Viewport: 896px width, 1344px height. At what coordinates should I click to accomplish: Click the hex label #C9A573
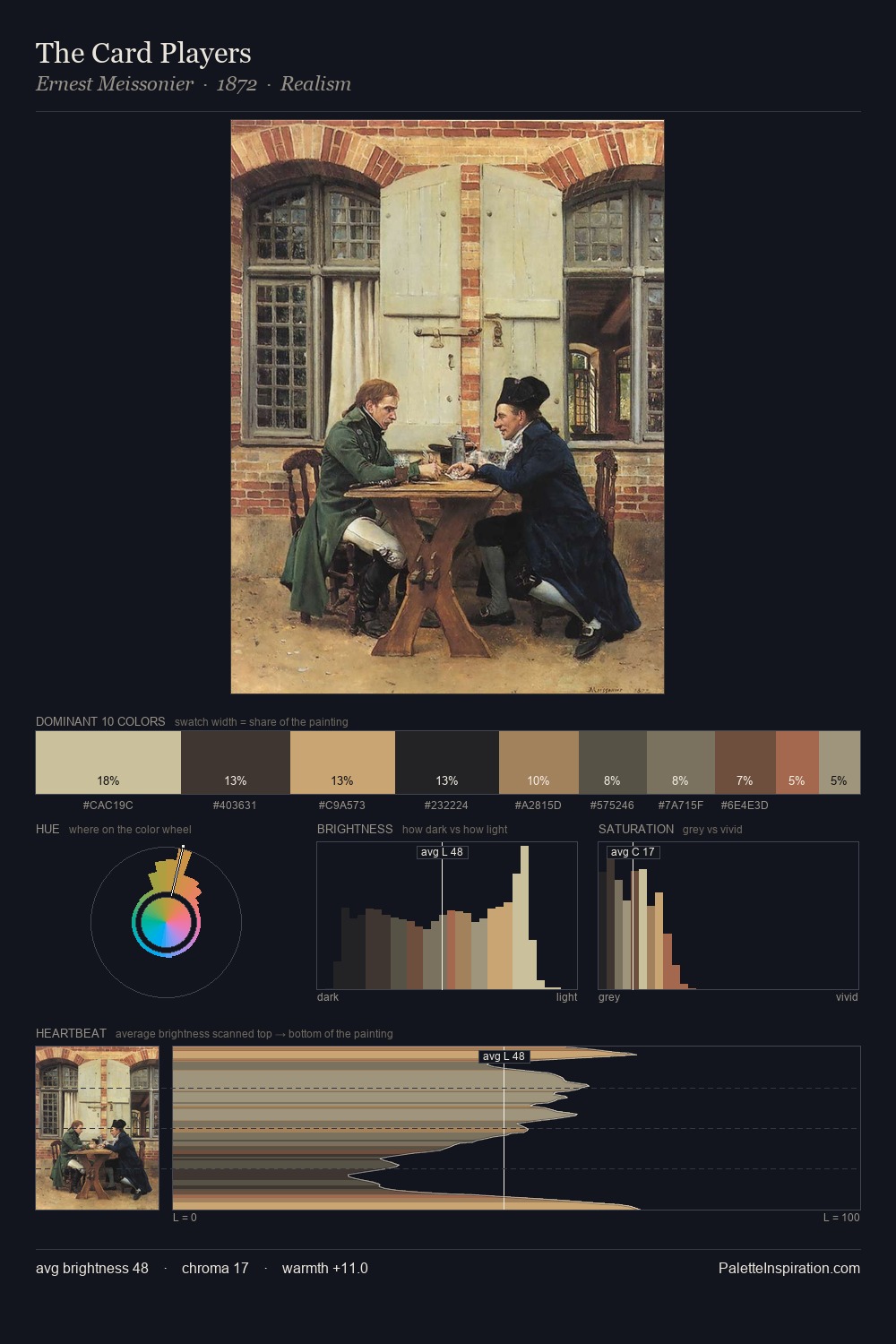click(342, 805)
